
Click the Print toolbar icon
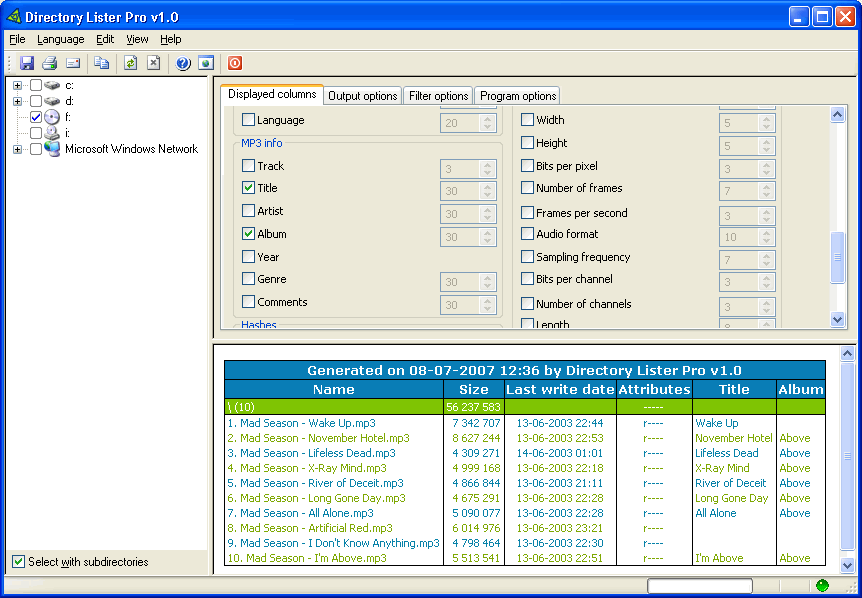[50, 63]
